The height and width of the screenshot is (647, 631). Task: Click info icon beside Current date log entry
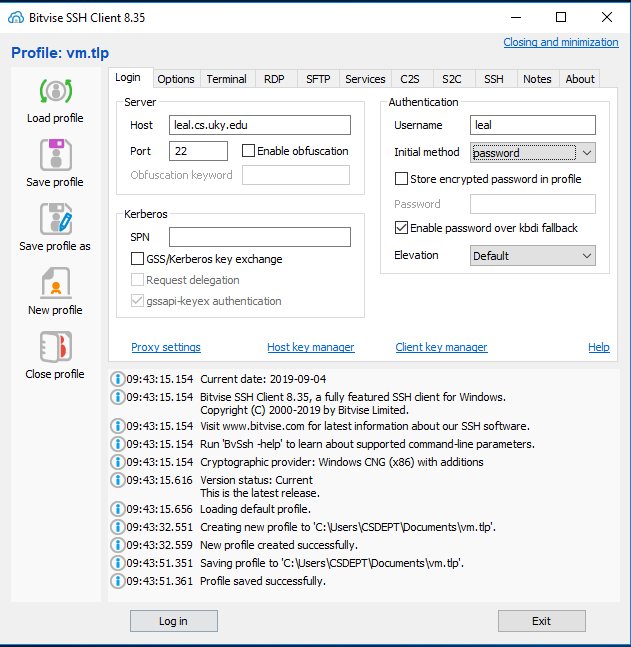click(x=118, y=379)
